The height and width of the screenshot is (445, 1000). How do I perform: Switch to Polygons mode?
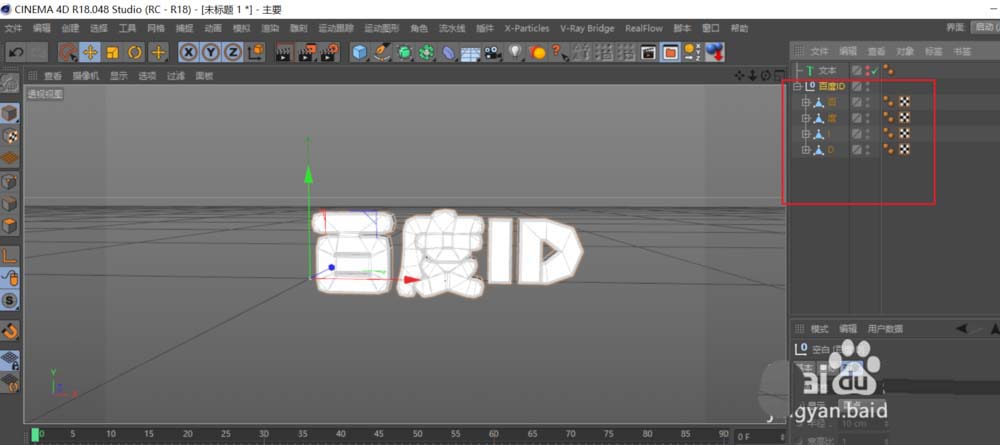coord(10,226)
